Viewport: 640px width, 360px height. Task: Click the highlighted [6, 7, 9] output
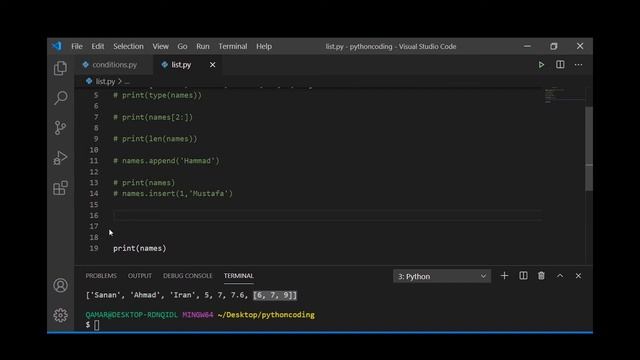(275, 295)
